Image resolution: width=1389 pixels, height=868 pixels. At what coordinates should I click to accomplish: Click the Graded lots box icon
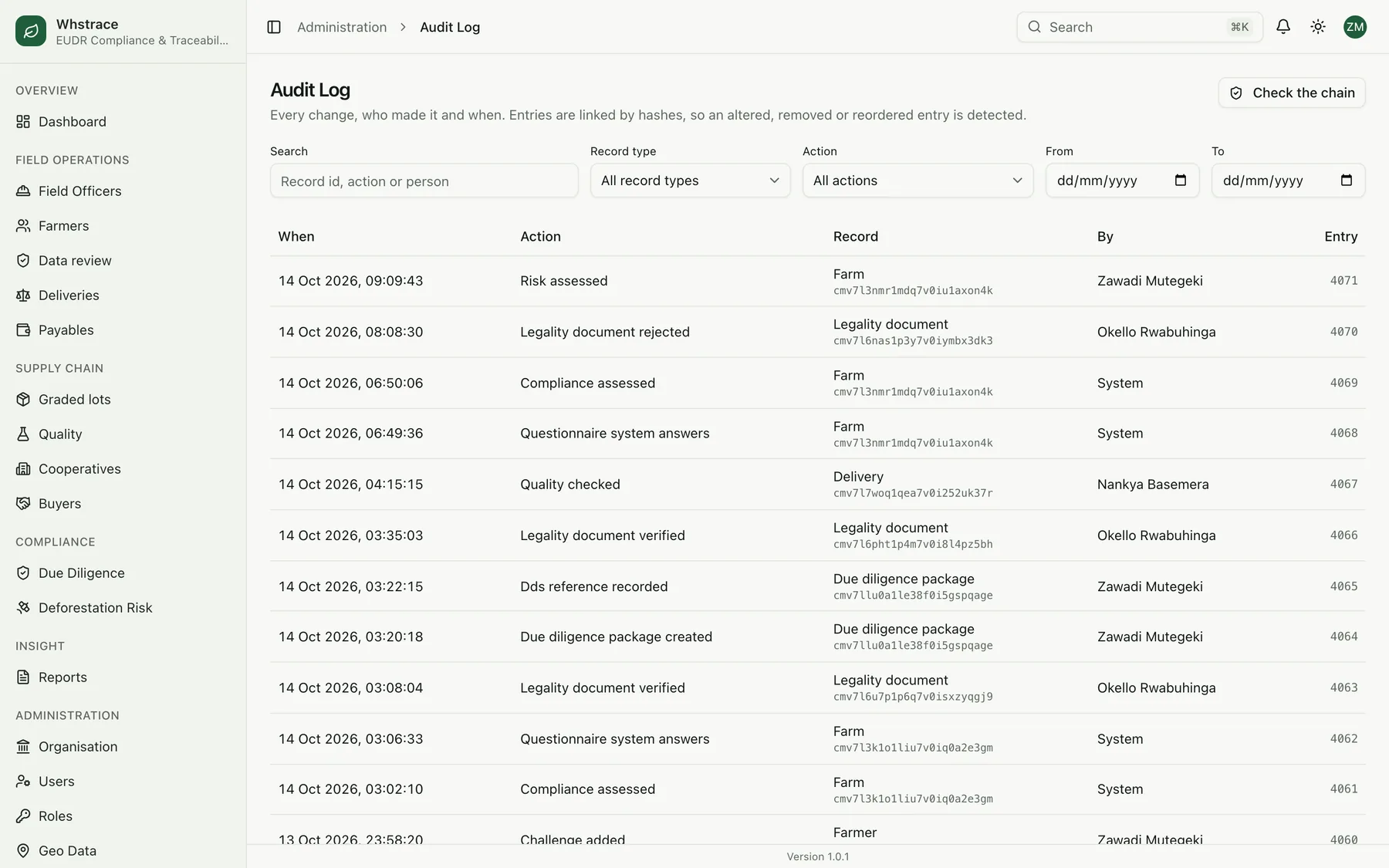coord(23,399)
